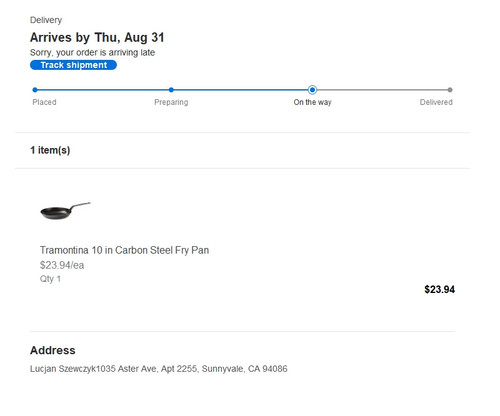Image resolution: width=500 pixels, height=416 pixels.
Task: Click the On the way label
Action: [x=312, y=102]
